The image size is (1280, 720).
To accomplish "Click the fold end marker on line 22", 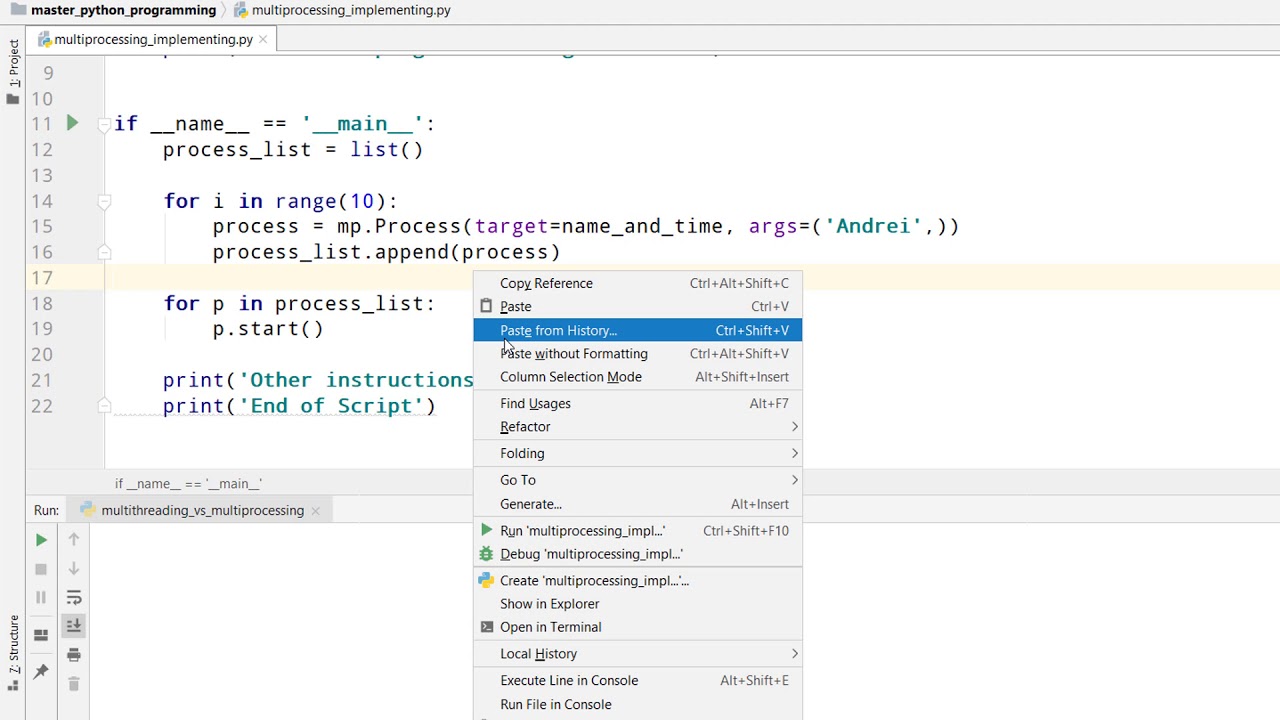I will [x=104, y=406].
